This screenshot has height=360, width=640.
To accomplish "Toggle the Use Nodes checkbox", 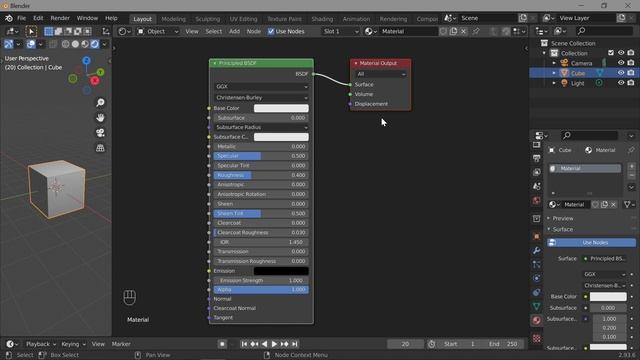I will 271,31.
